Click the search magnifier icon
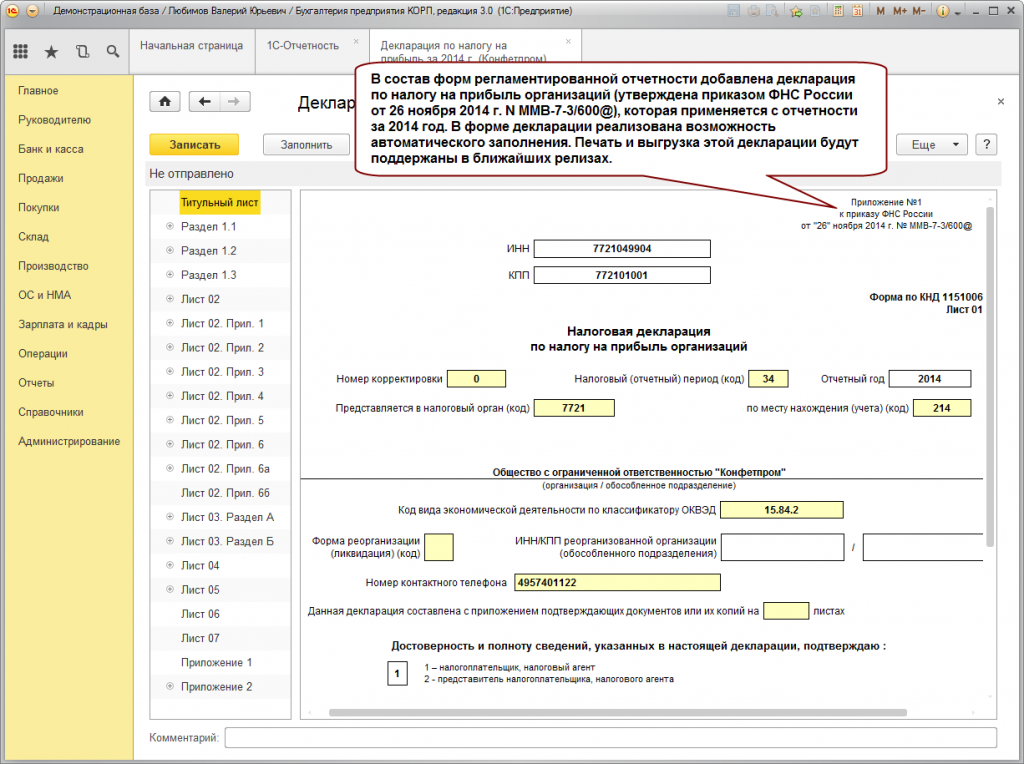1024x764 pixels. [x=113, y=52]
